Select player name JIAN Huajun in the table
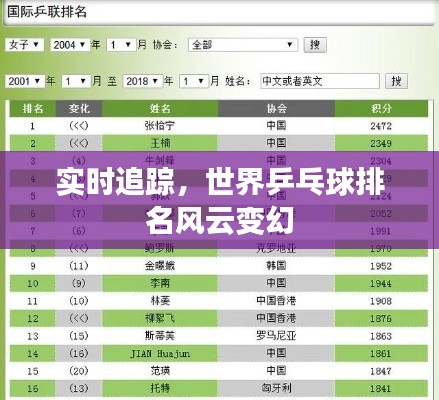This screenshot has height=400, width=439. point(160,354)
